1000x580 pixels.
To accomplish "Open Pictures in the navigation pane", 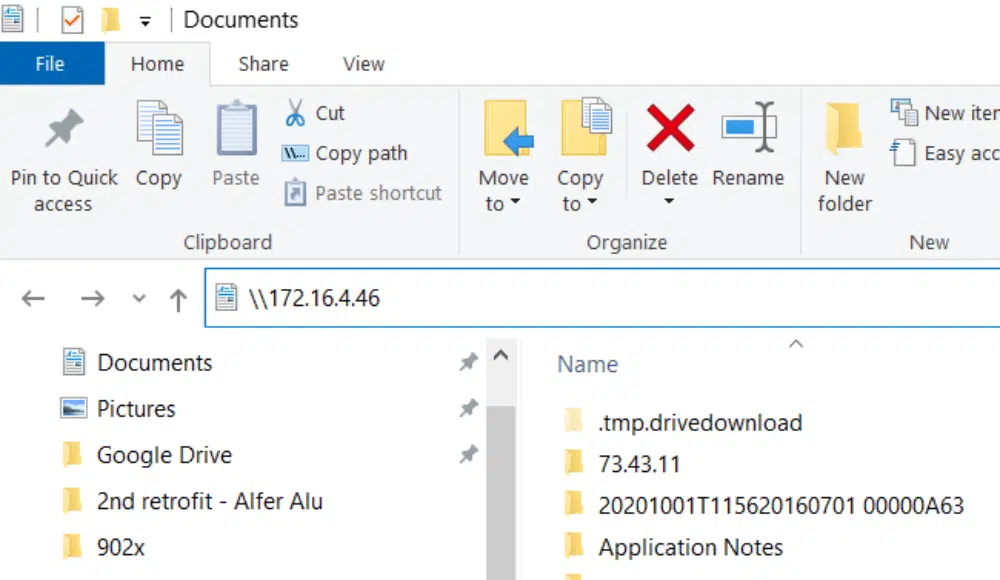I will 136,408.
